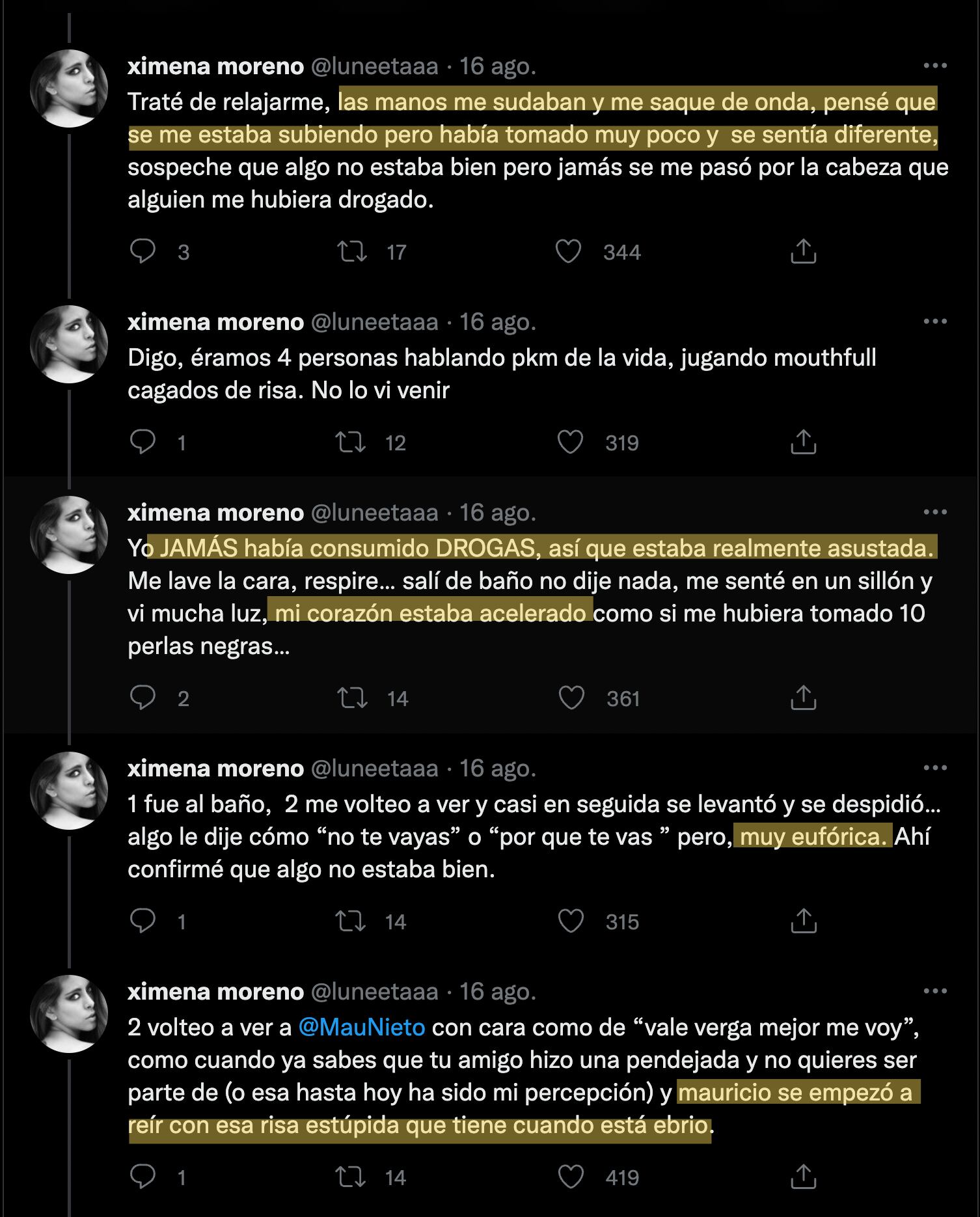
Task: Like the tweet with 344 likes
Action: pyautogui.click(x=568, y=251)
